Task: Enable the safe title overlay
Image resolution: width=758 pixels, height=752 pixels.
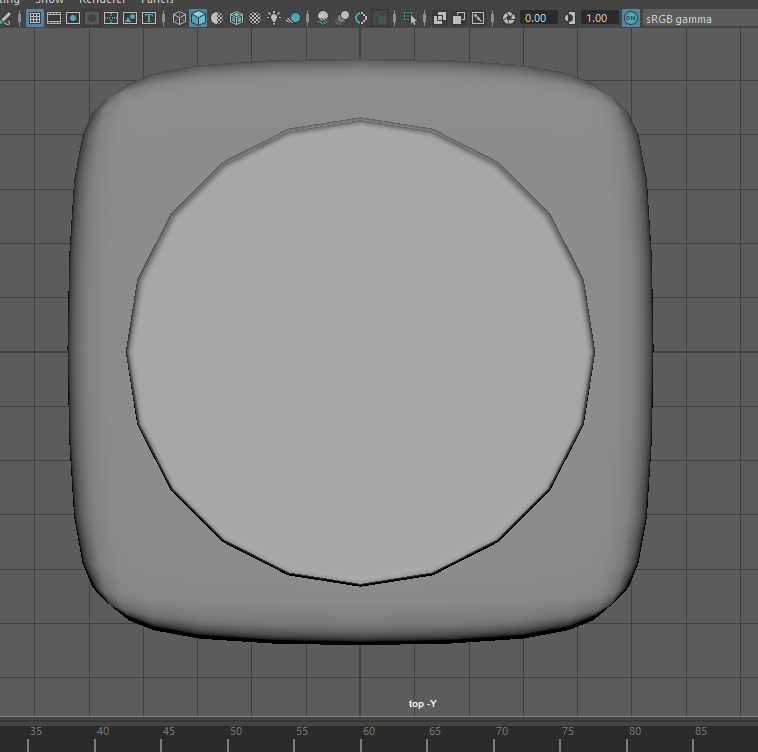Action: [149, 18]
